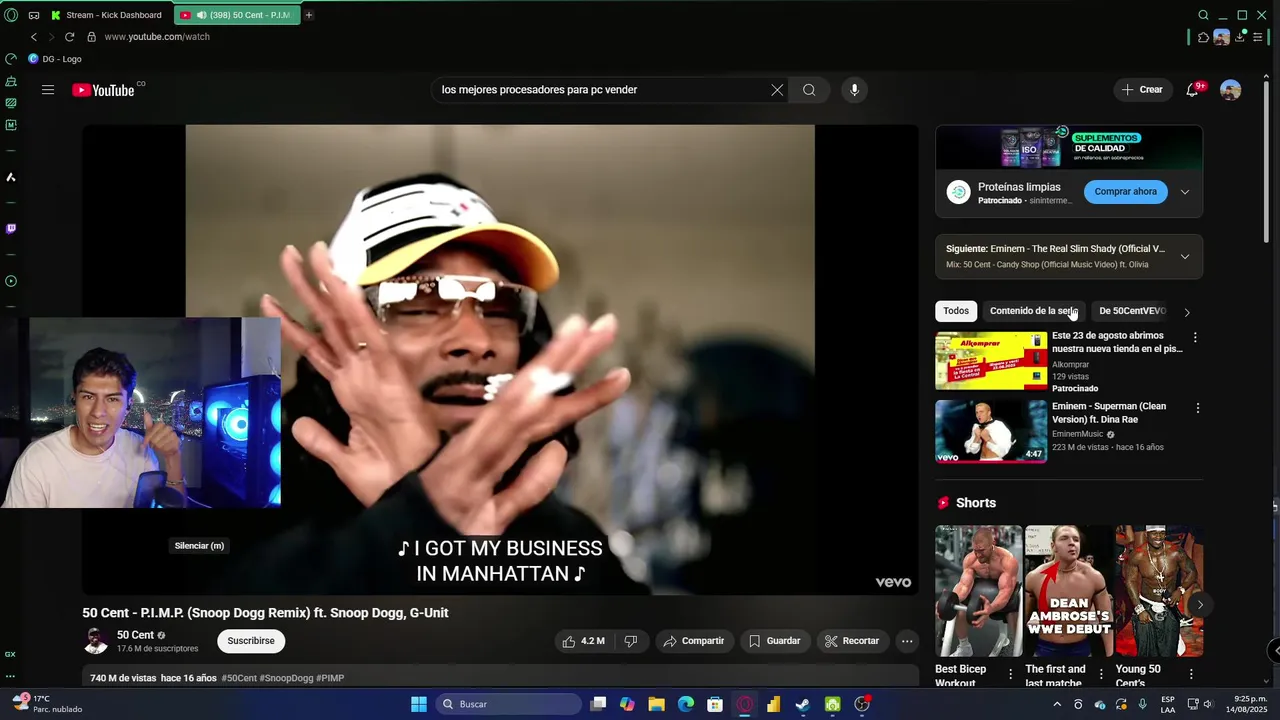Go to the YouTube home logo
Screen dimensions: 1280x720
103,90
